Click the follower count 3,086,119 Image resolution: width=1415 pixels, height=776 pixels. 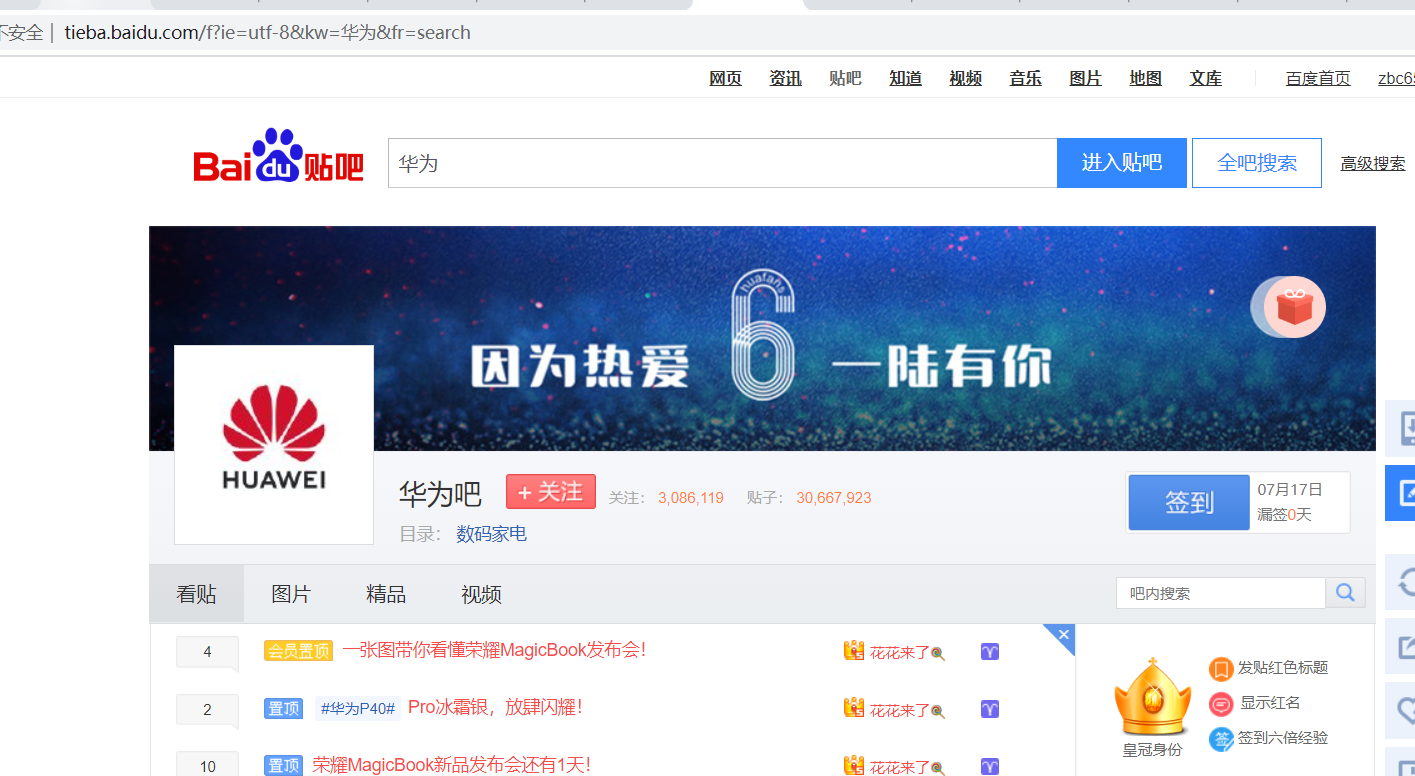click(x=691, y=497)
